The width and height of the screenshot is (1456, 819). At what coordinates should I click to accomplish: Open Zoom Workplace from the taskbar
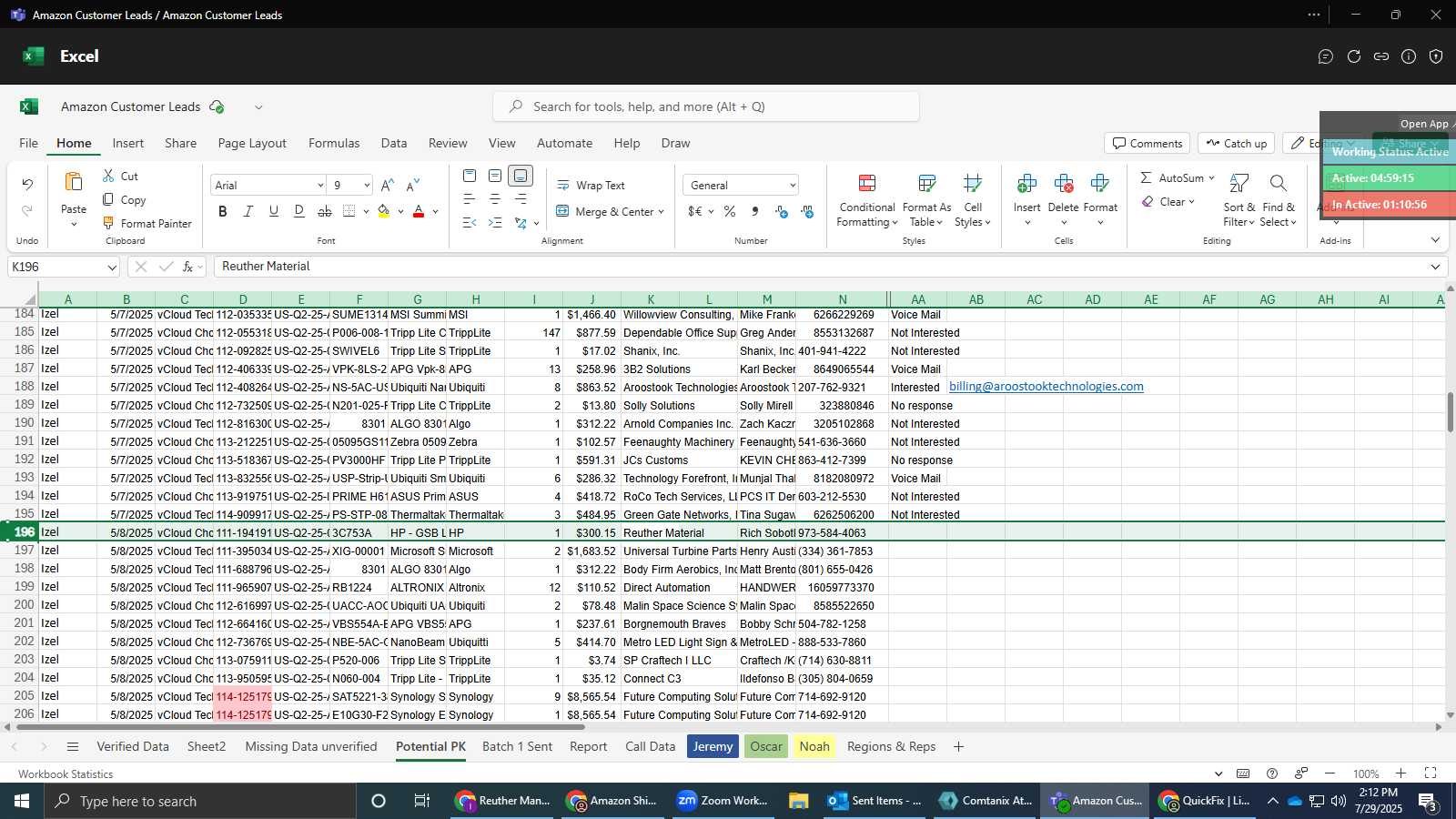point(723,801)
